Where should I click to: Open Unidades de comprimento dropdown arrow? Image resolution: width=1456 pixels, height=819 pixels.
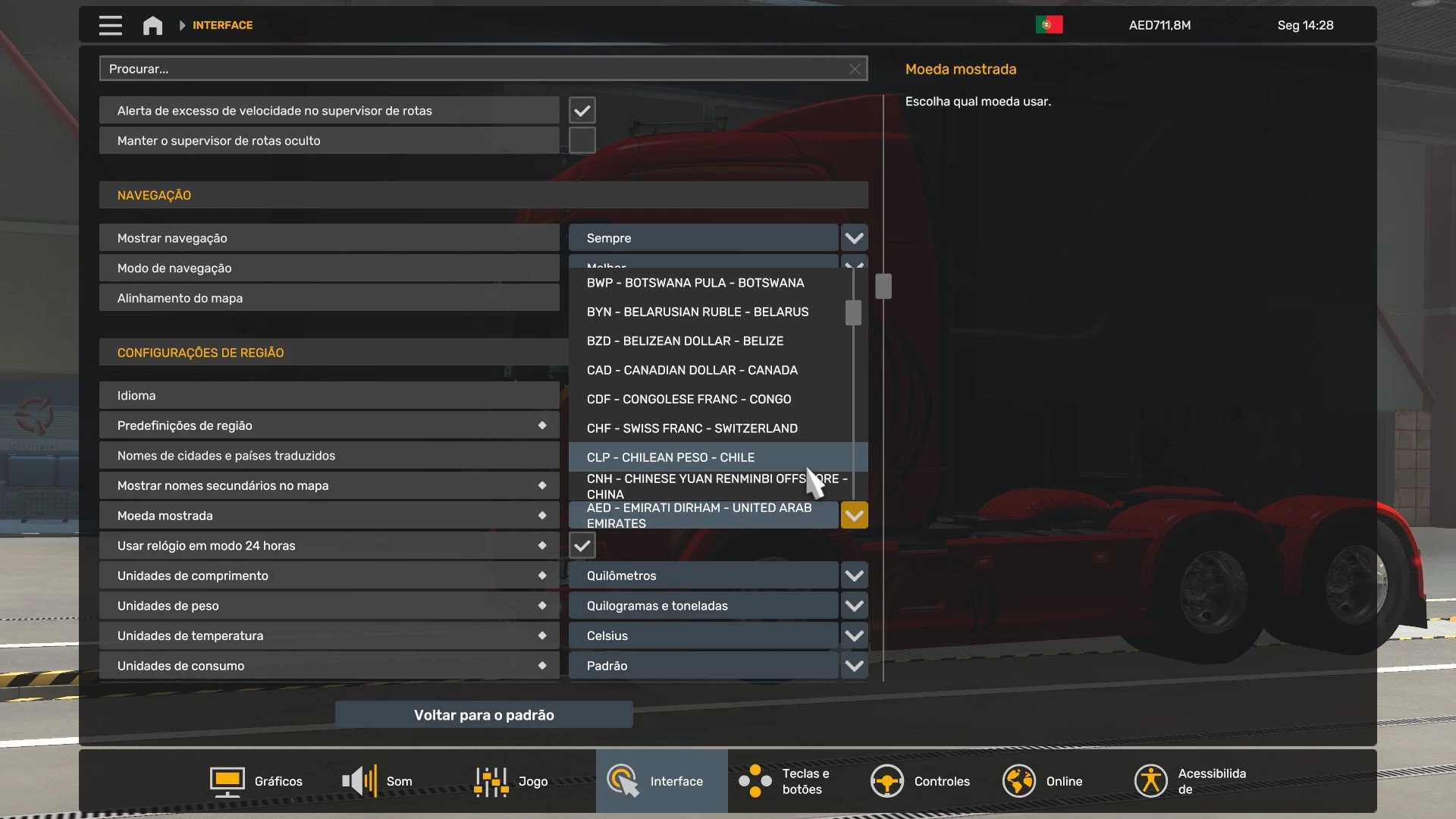[x=854, y=576]
